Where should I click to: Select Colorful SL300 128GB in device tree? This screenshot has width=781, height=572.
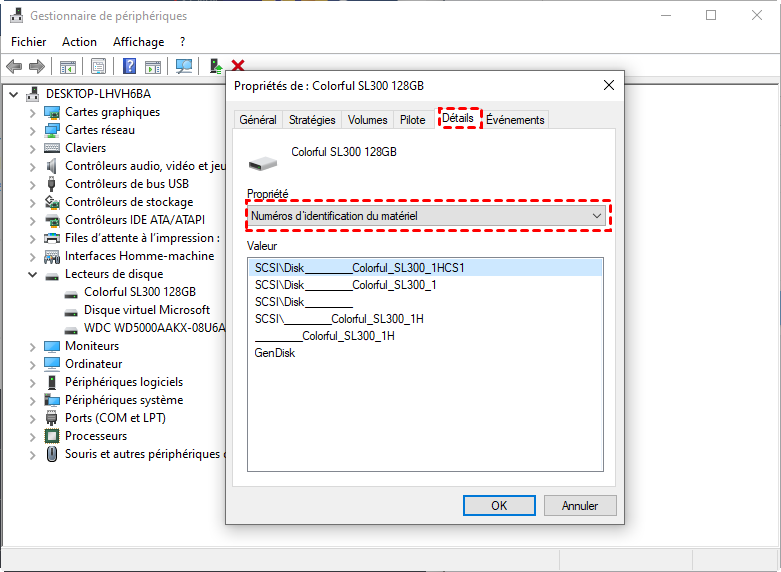click(140, 292)
